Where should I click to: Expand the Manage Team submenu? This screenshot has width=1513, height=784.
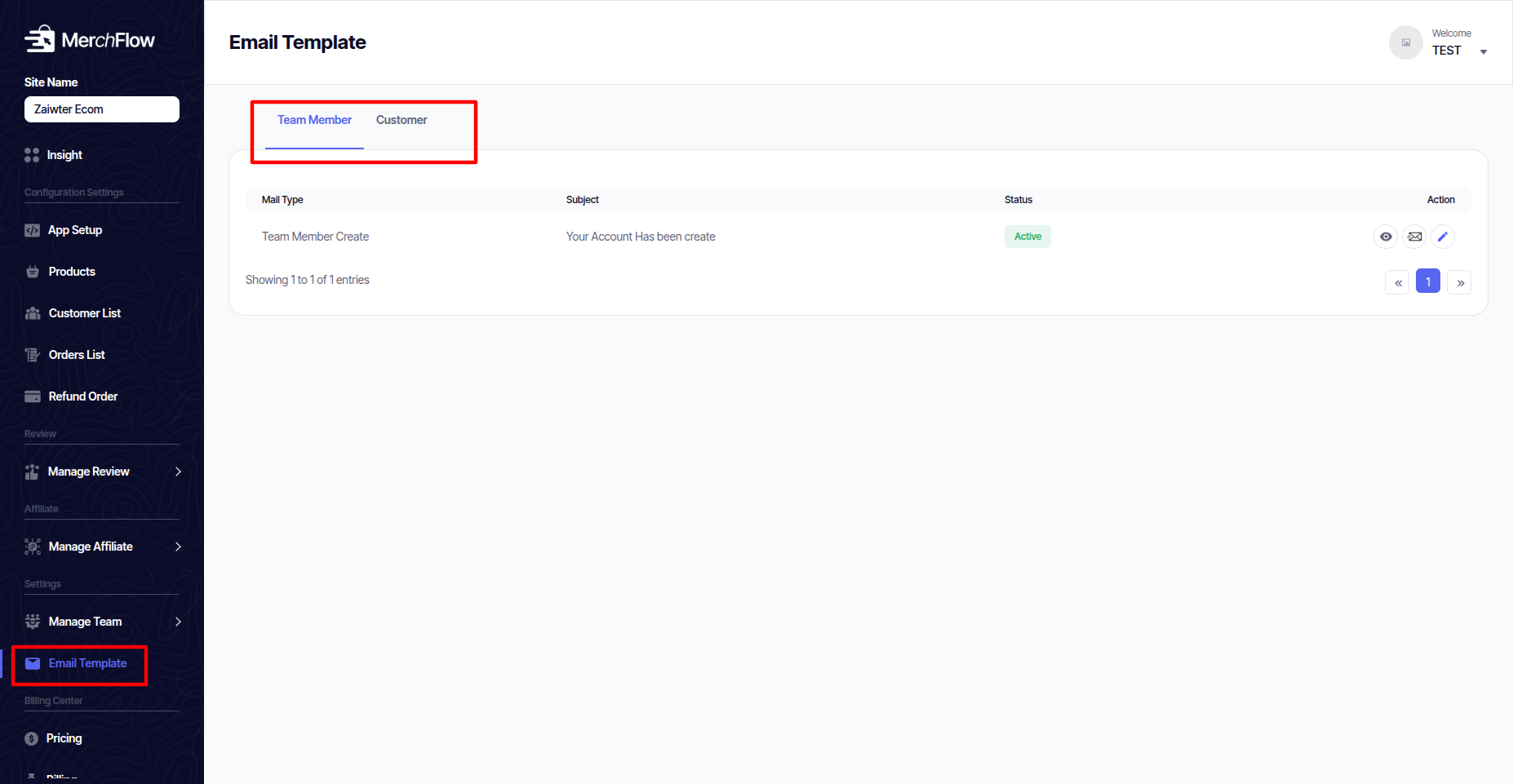tap(178, 622)
